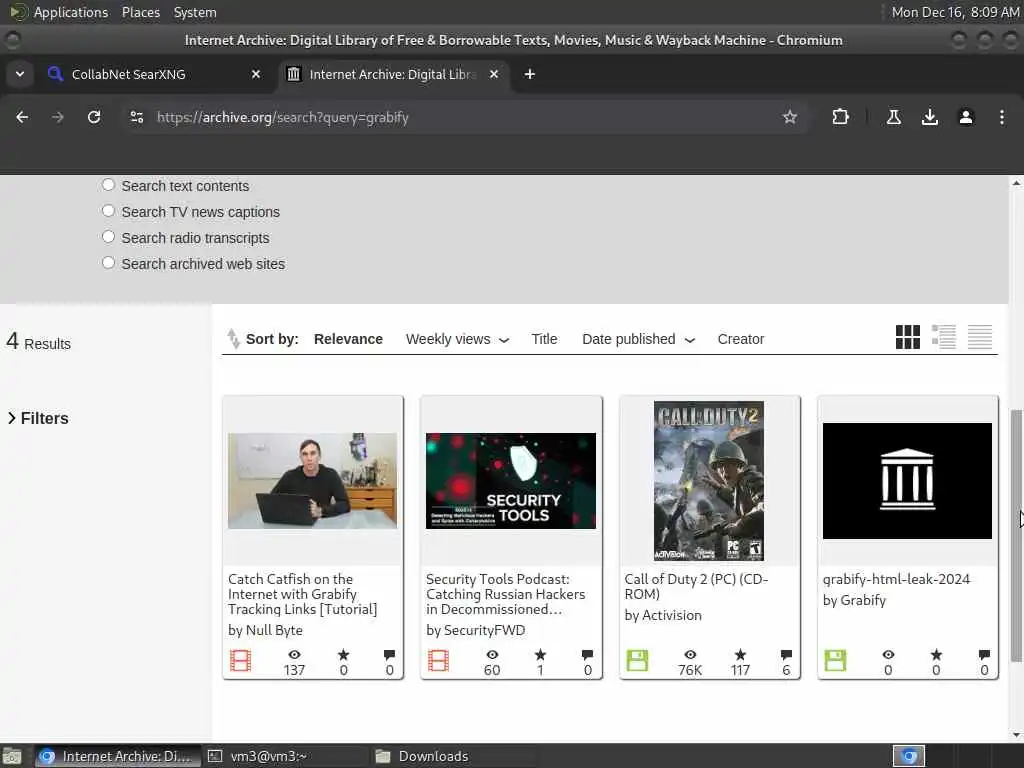Viewport: 1024px width, 768px height.
Task: Select Search text contents option
Action: pyautogui.click(x=108, y=185)
